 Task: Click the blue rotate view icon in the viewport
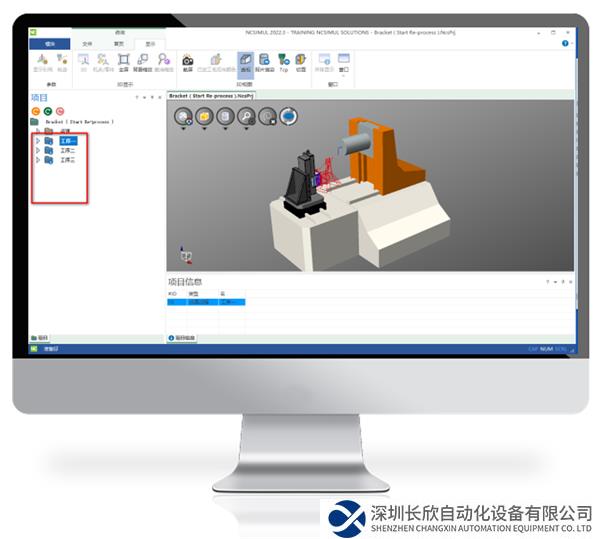pos(288,116)
